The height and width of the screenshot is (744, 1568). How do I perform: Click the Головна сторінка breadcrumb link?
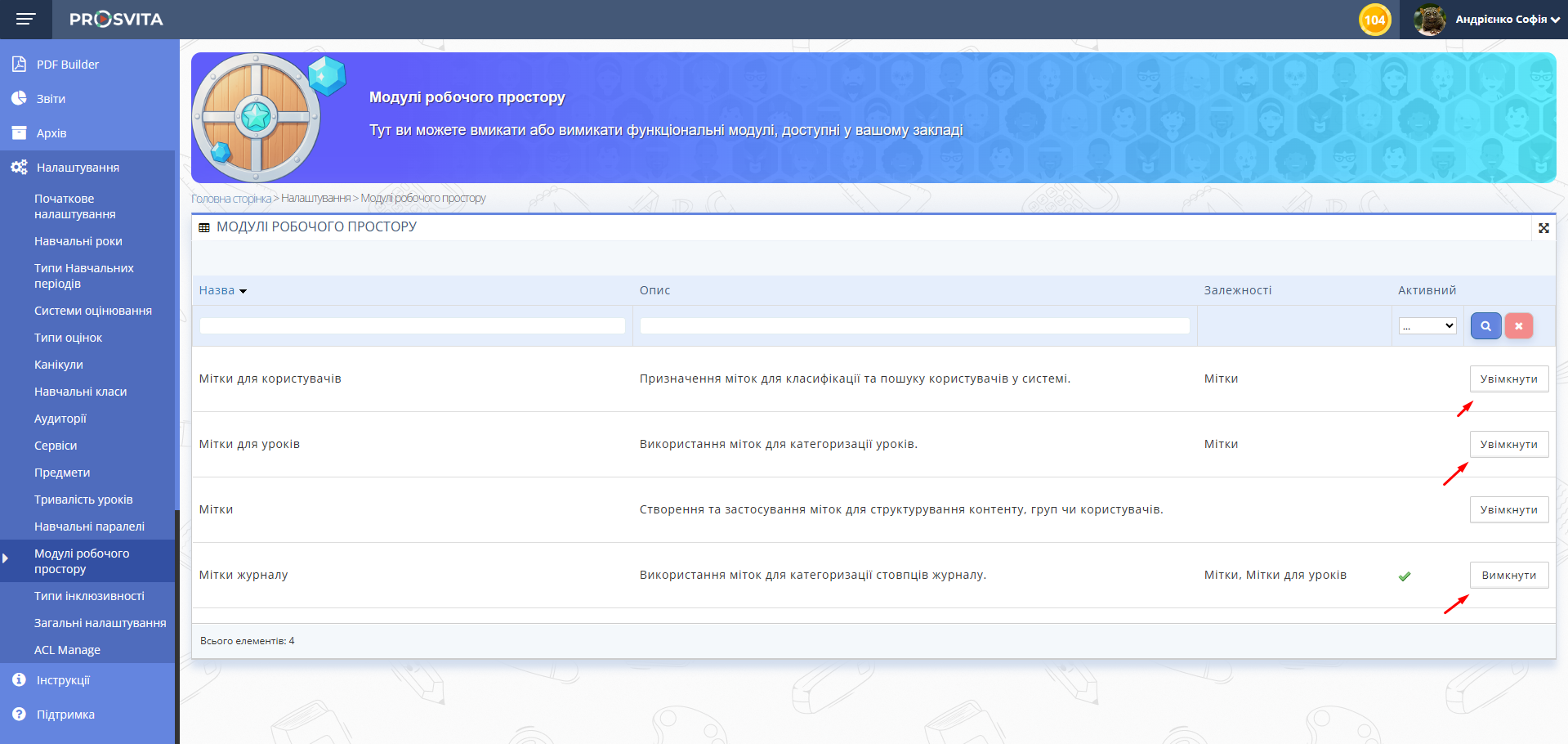pos(230,199)
